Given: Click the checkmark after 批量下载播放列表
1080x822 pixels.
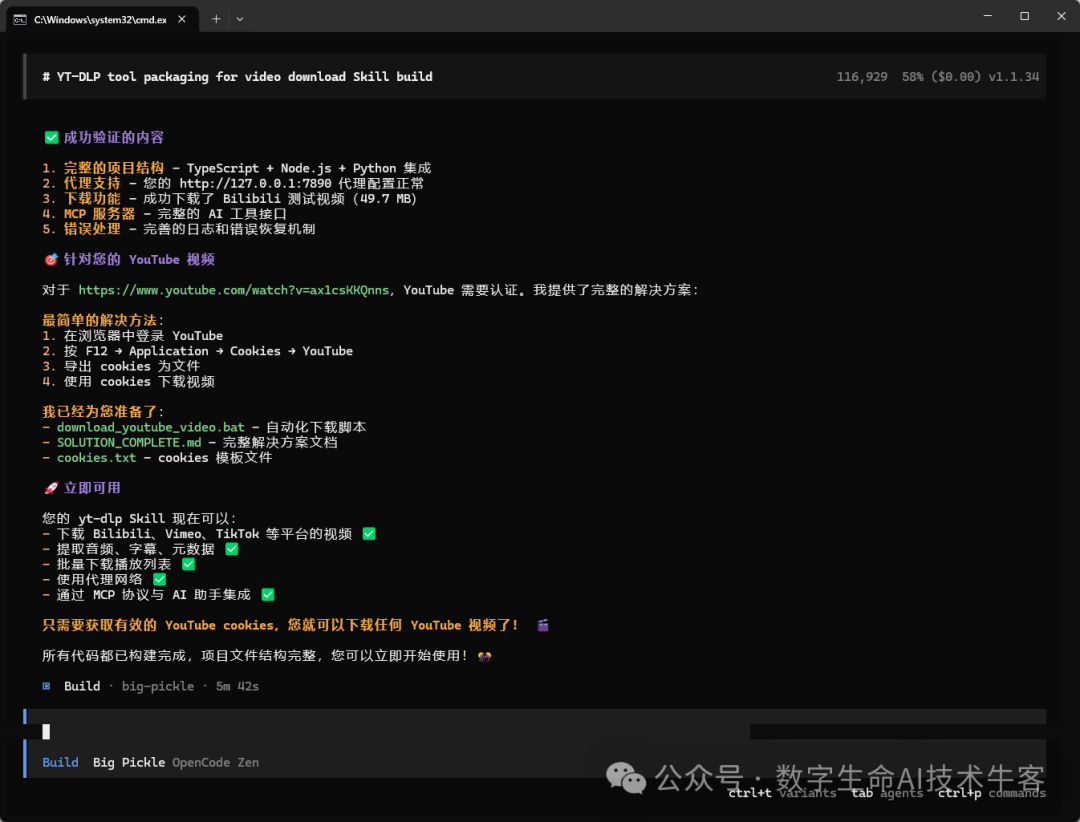Looking at the screenshot, I should point(189,564).
